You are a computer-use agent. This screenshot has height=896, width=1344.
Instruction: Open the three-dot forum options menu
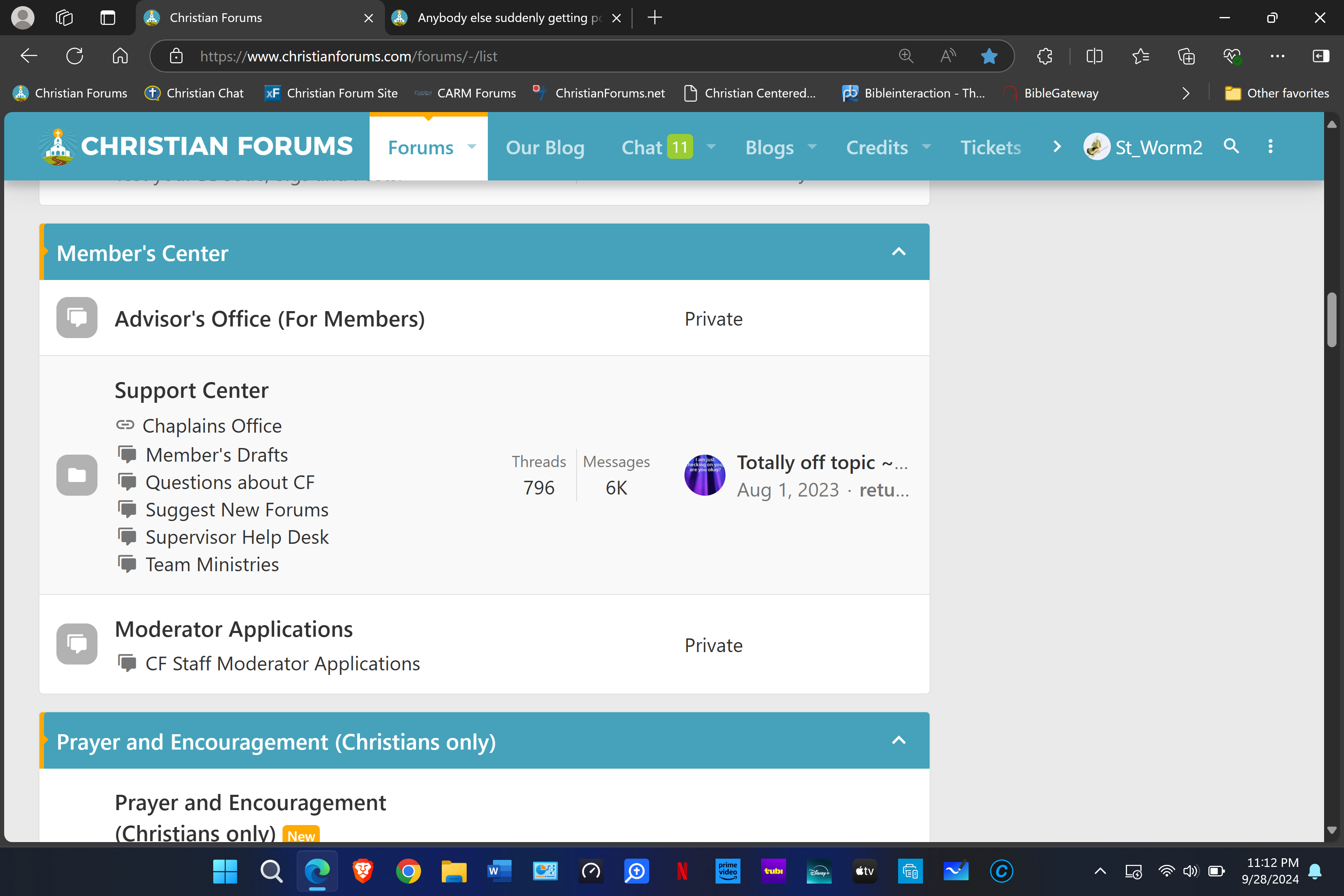(x=1270, y=146)
